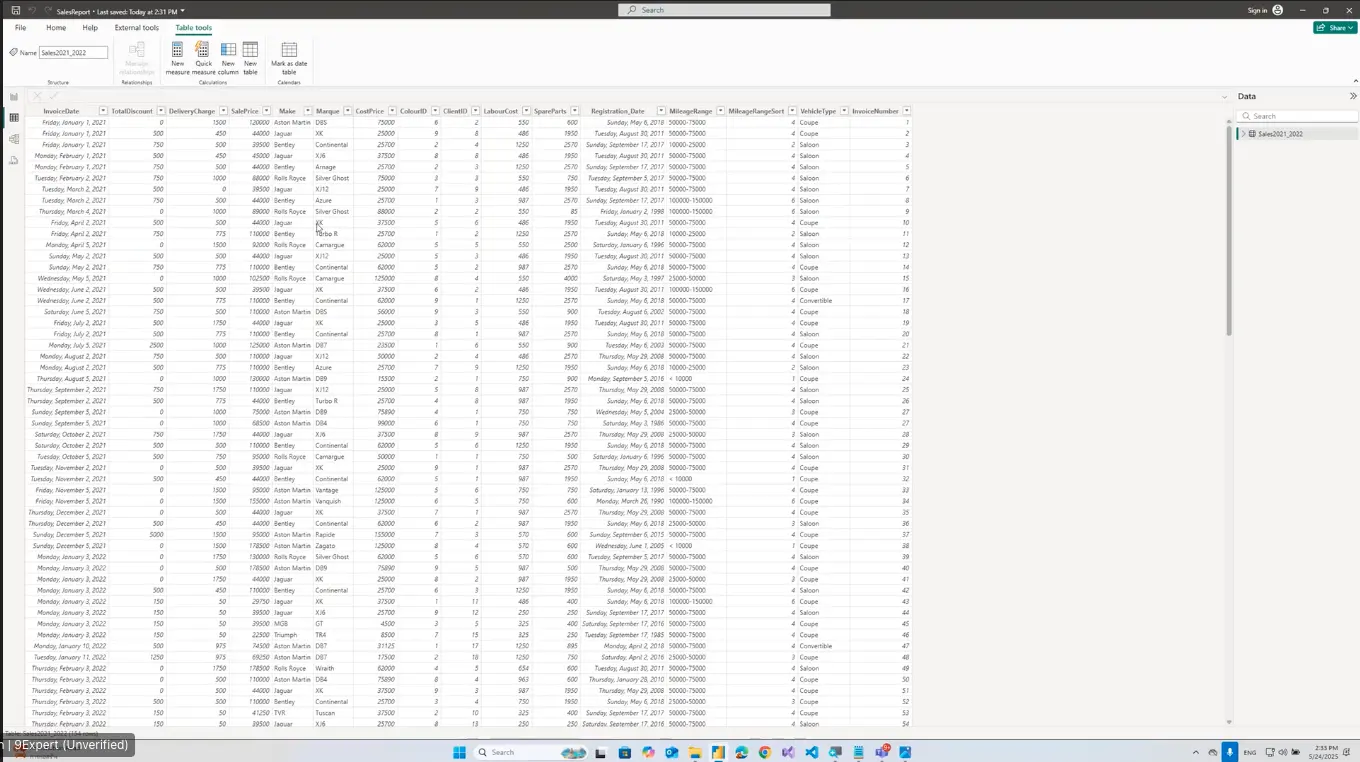1360x762 pixels.
Task: Open InvoiceDate column filter dropdown
Action: [103, 111]
